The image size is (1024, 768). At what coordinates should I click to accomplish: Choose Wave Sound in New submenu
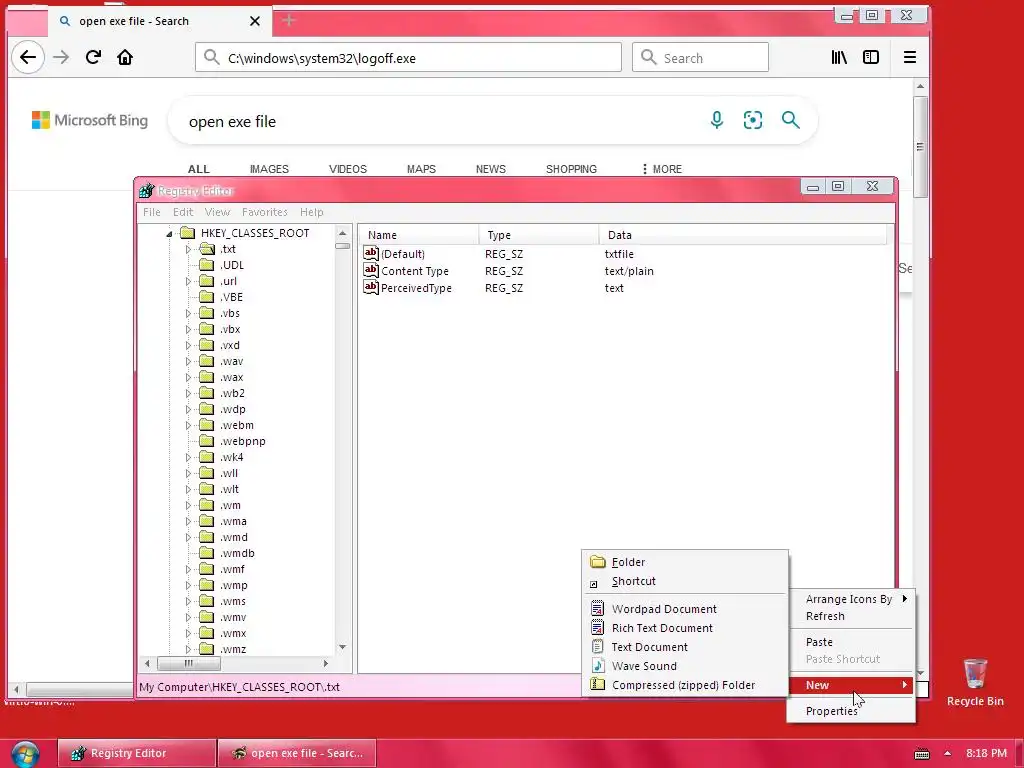coord(684,665)
